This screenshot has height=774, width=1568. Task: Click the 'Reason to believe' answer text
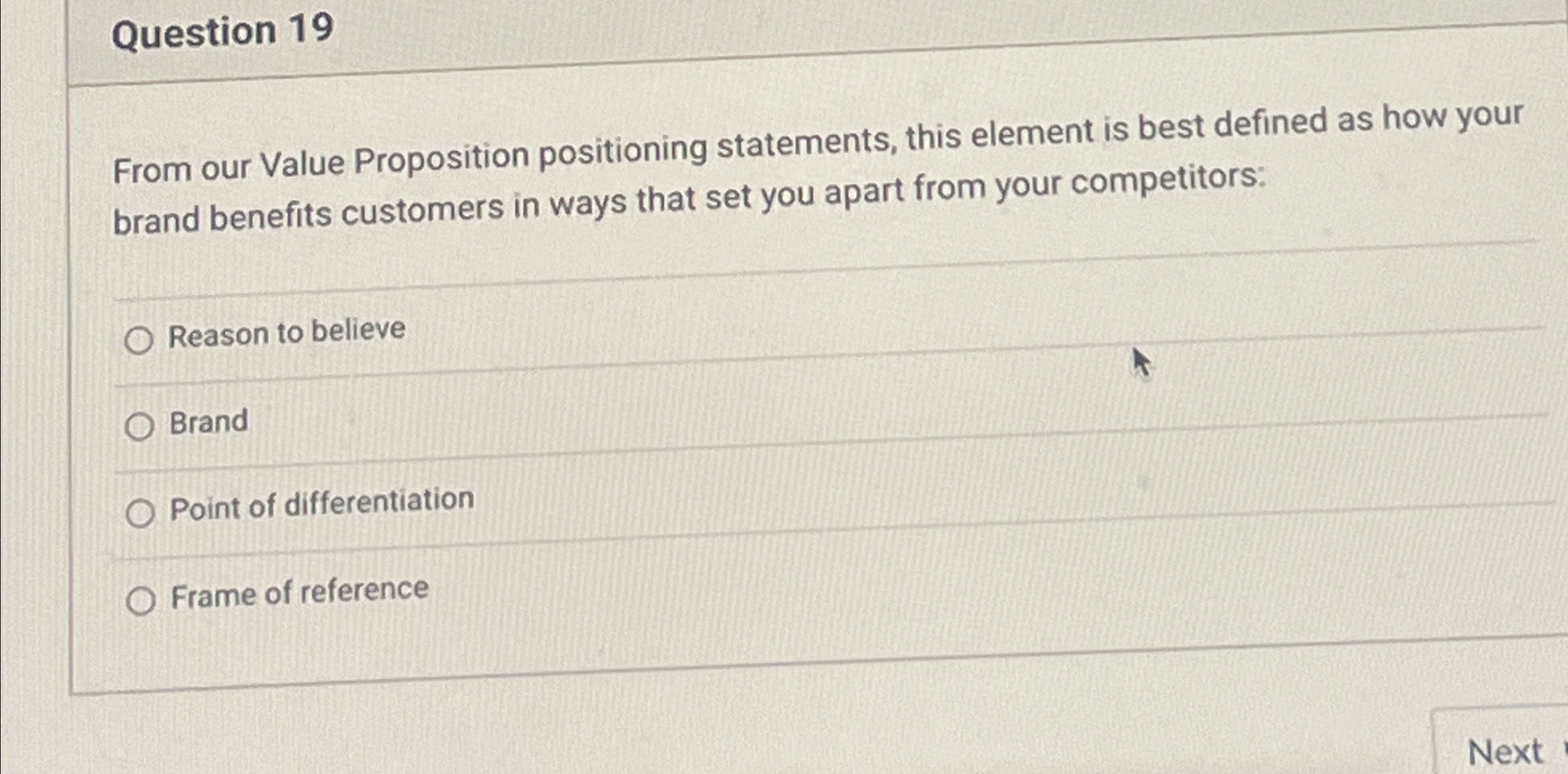click(286, 334)
